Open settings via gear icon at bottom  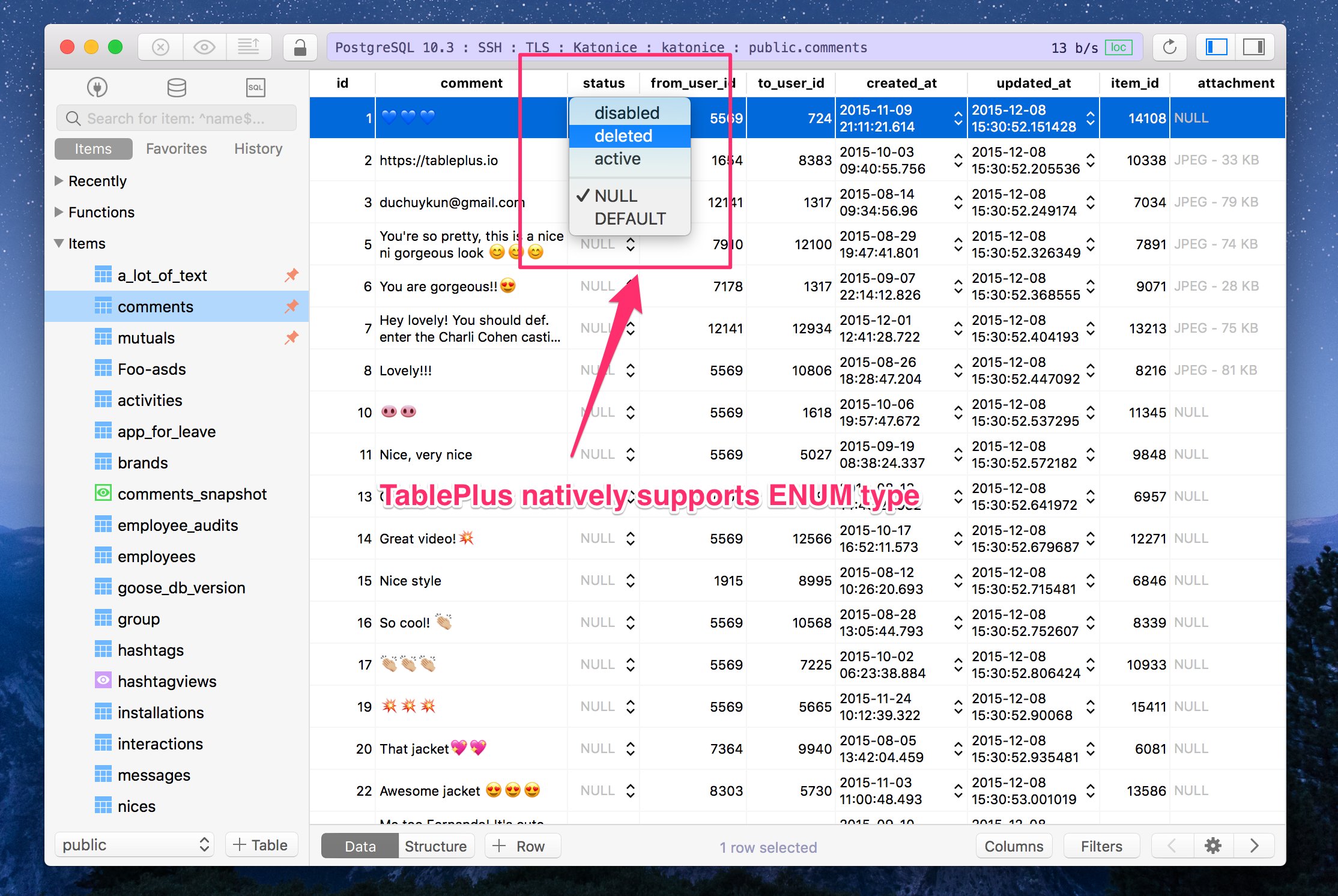pyautogui.click(x=1212, y=845)
